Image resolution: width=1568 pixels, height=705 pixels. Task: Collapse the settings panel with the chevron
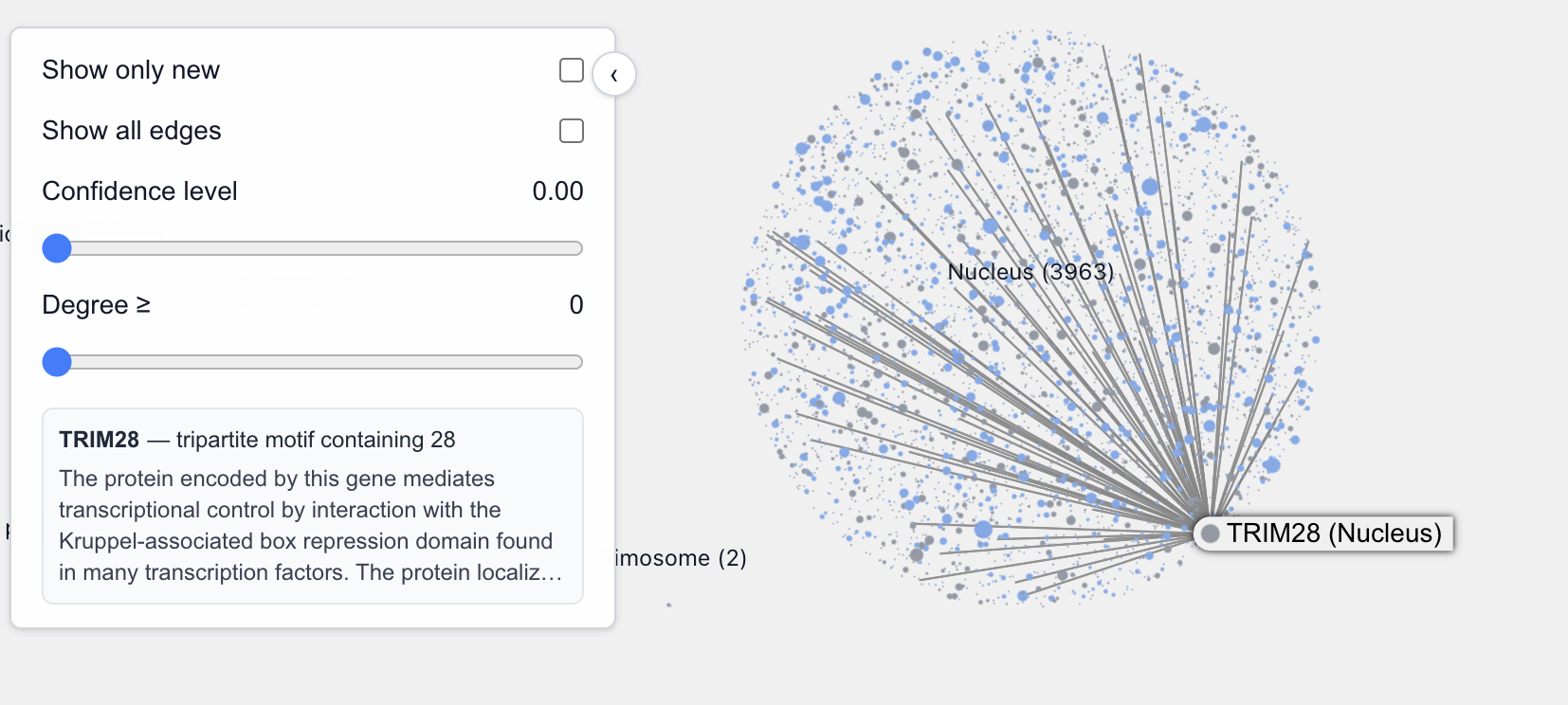(x=614, y=75)
